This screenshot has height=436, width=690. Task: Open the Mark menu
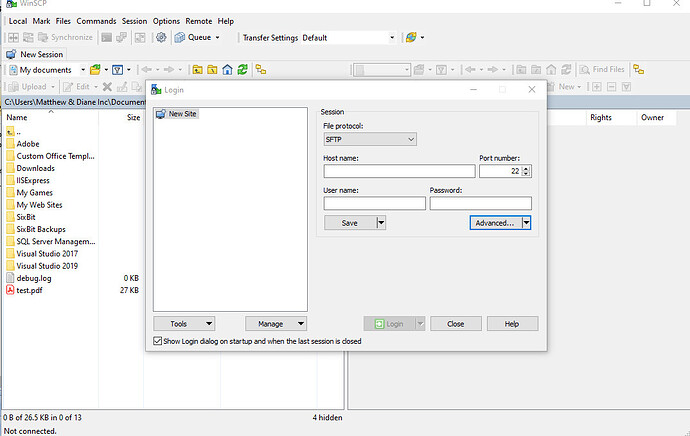point(41,21)
